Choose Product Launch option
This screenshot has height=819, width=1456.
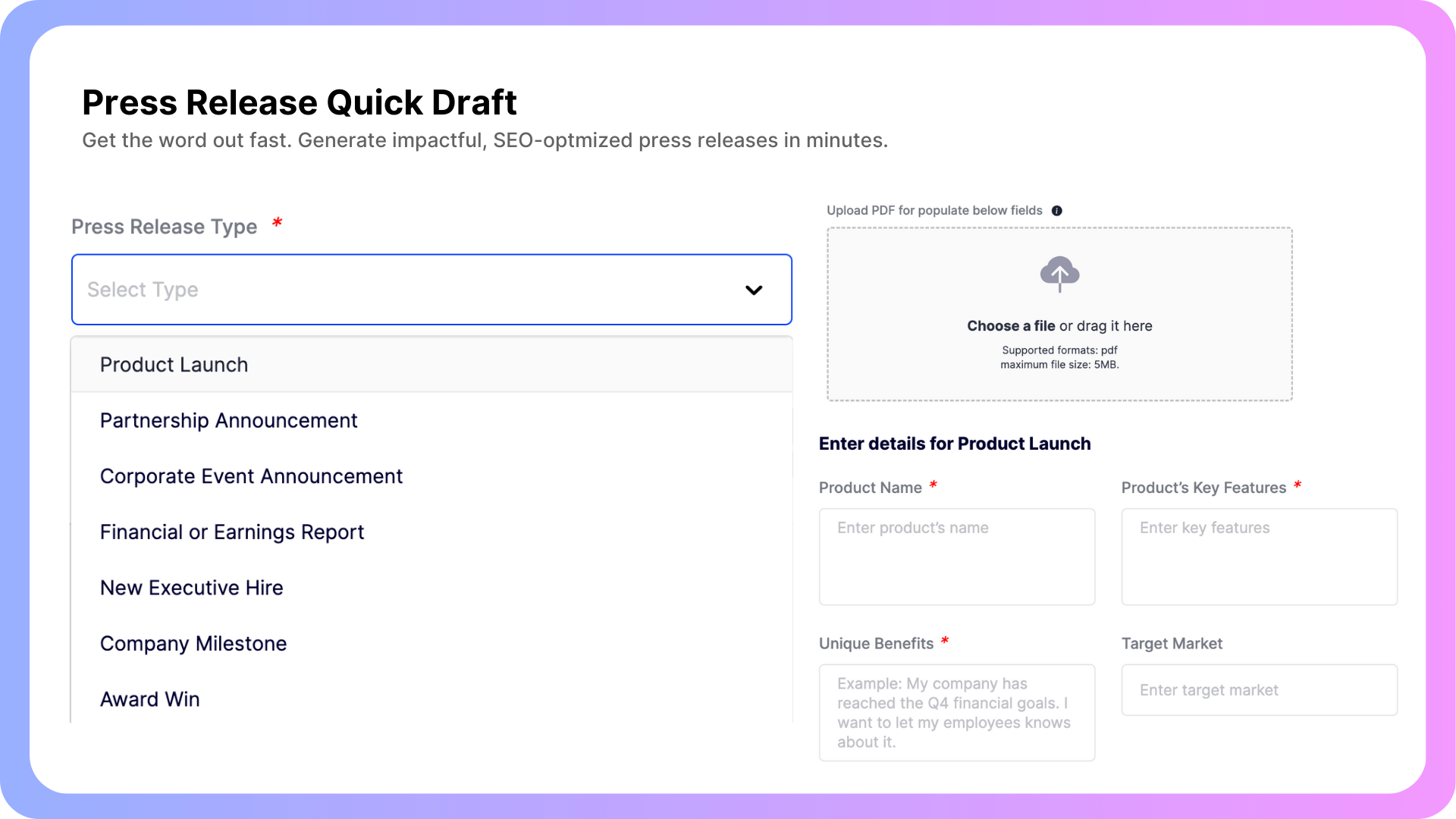click(x=431, y=365)
